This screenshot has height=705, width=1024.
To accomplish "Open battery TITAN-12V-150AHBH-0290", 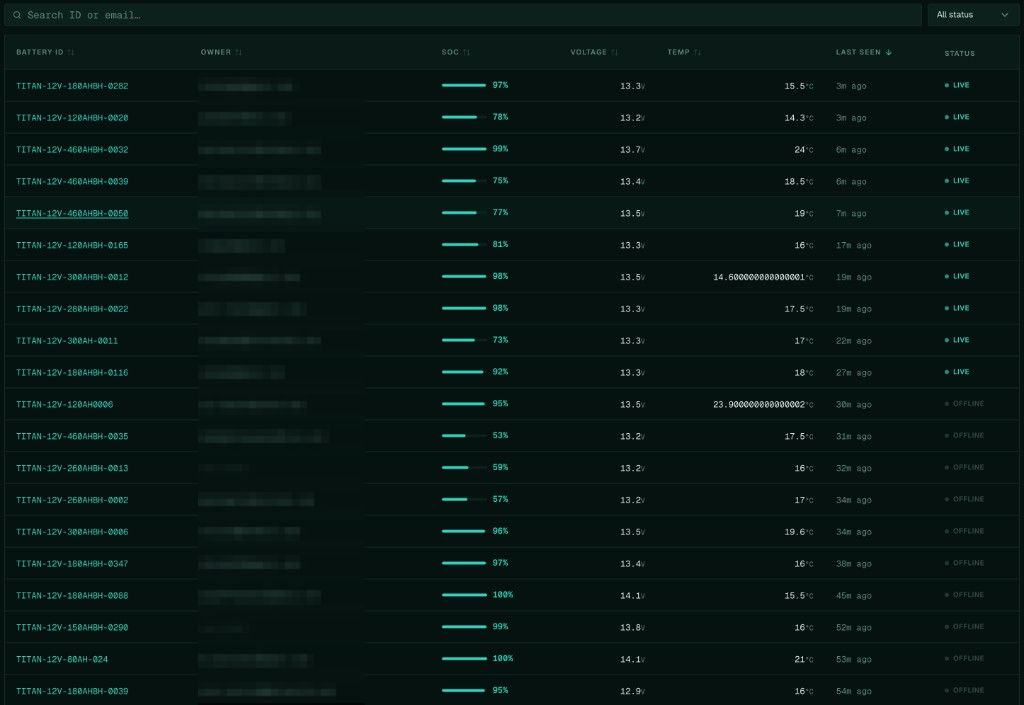I will click(72, 628).
